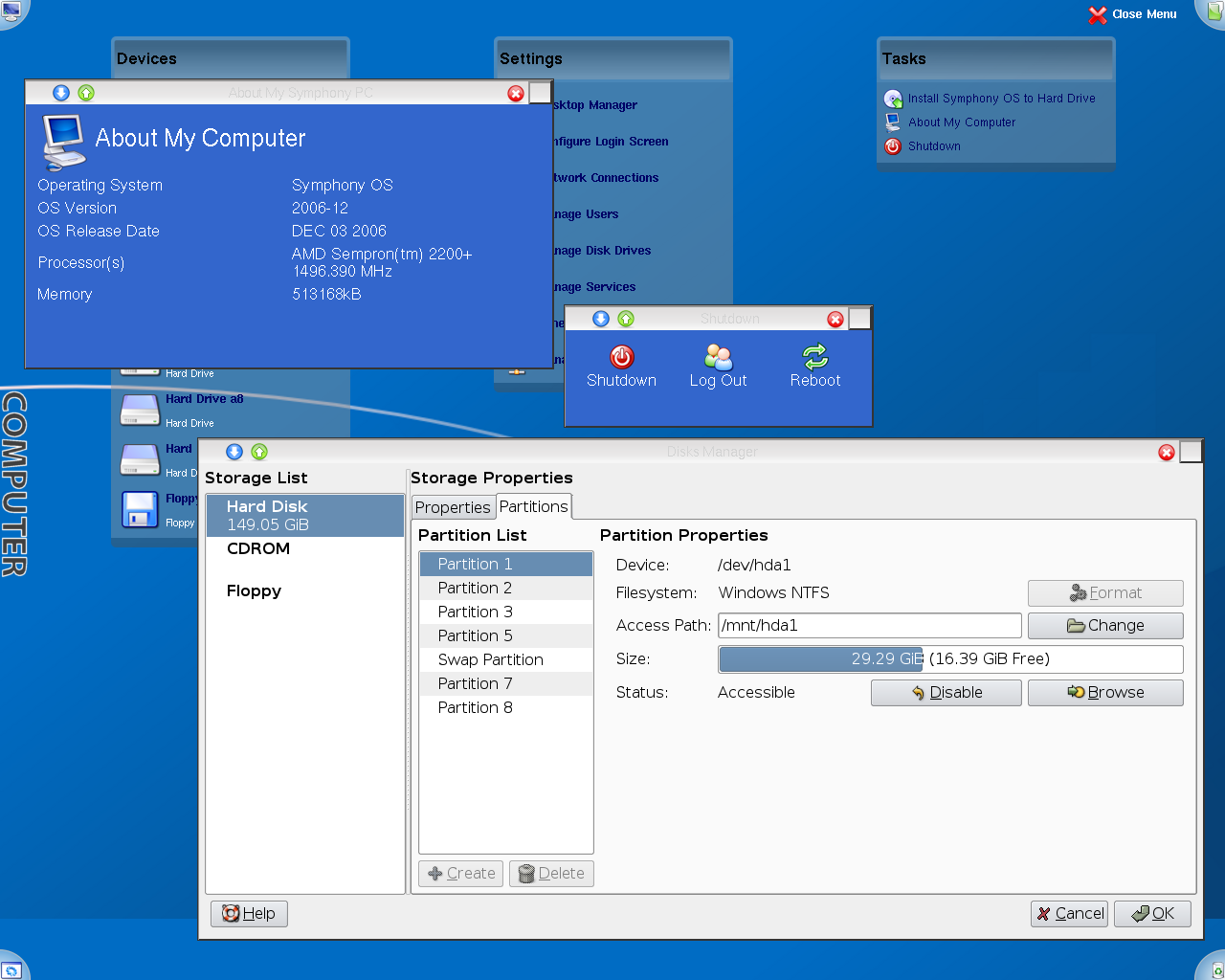The height and width of the screenshot is (980, 1225).
Task: Click the partition Size usage bar
Action: (x=950, y=658)
